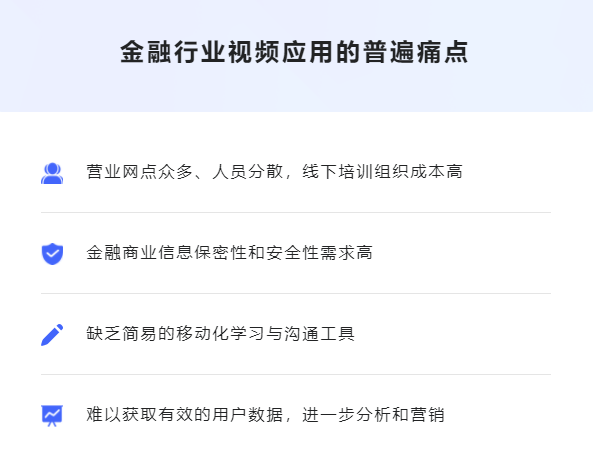
Task: Select 缺乏简易的移动化学习与沟通工具 item
Action: click(x=220, y=334)
